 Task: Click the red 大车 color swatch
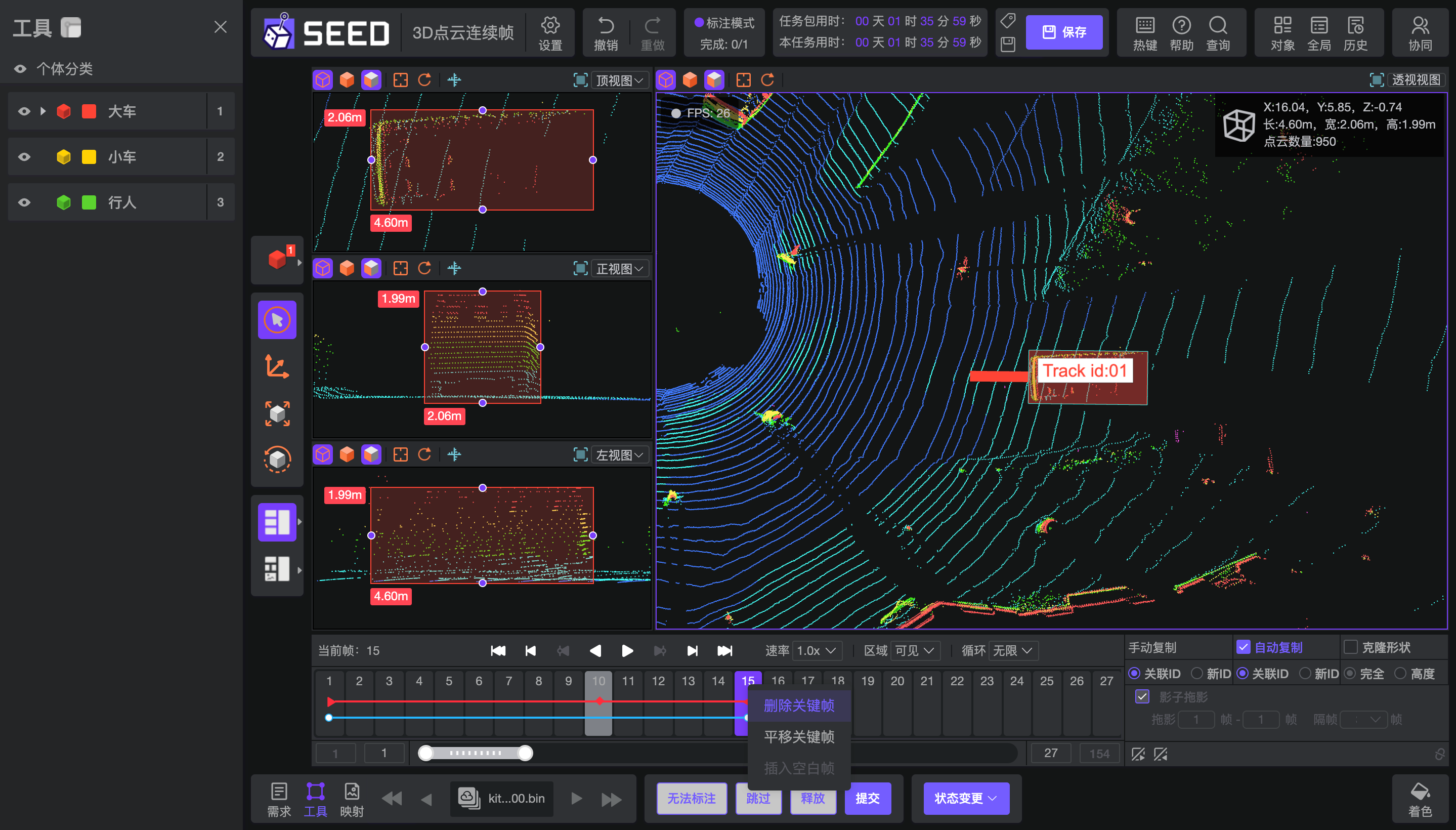click(89, 111)
